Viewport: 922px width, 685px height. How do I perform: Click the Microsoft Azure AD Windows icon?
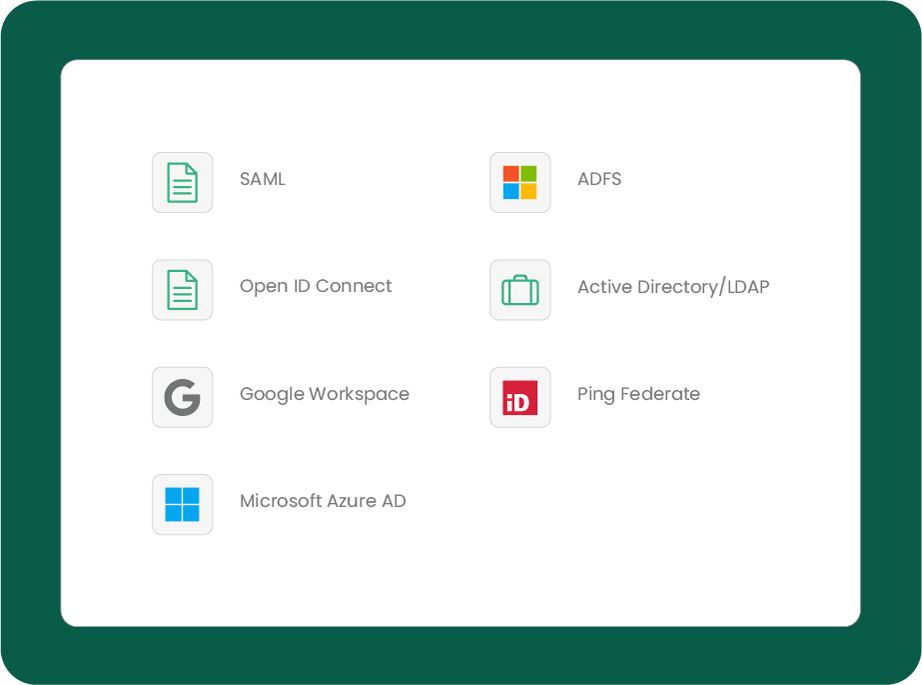coord(182,504)
